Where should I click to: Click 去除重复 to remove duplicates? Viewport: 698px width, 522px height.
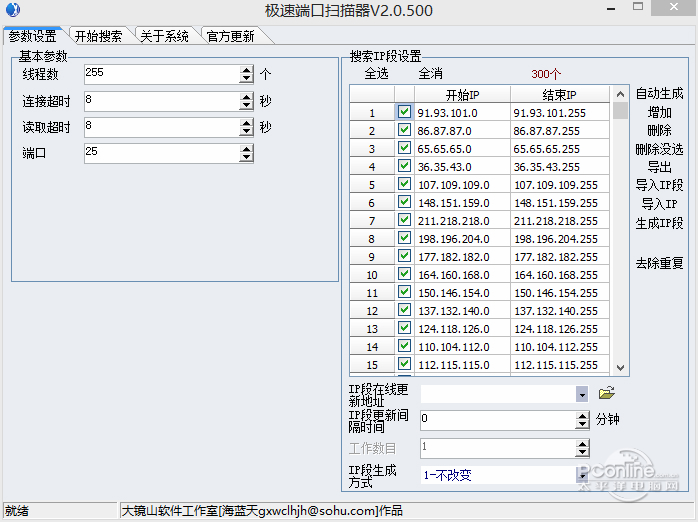(659, 263)
